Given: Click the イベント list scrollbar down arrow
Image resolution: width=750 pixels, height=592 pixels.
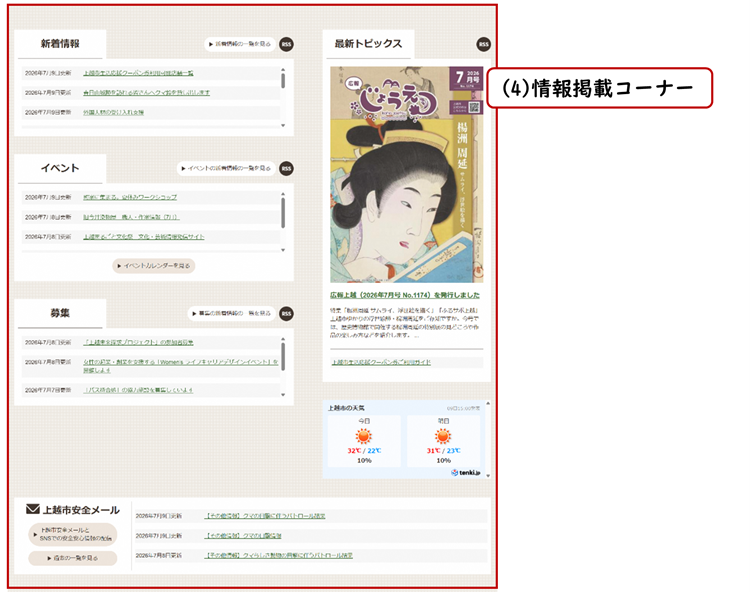Looking at the screenshot, I should [283, 250].
